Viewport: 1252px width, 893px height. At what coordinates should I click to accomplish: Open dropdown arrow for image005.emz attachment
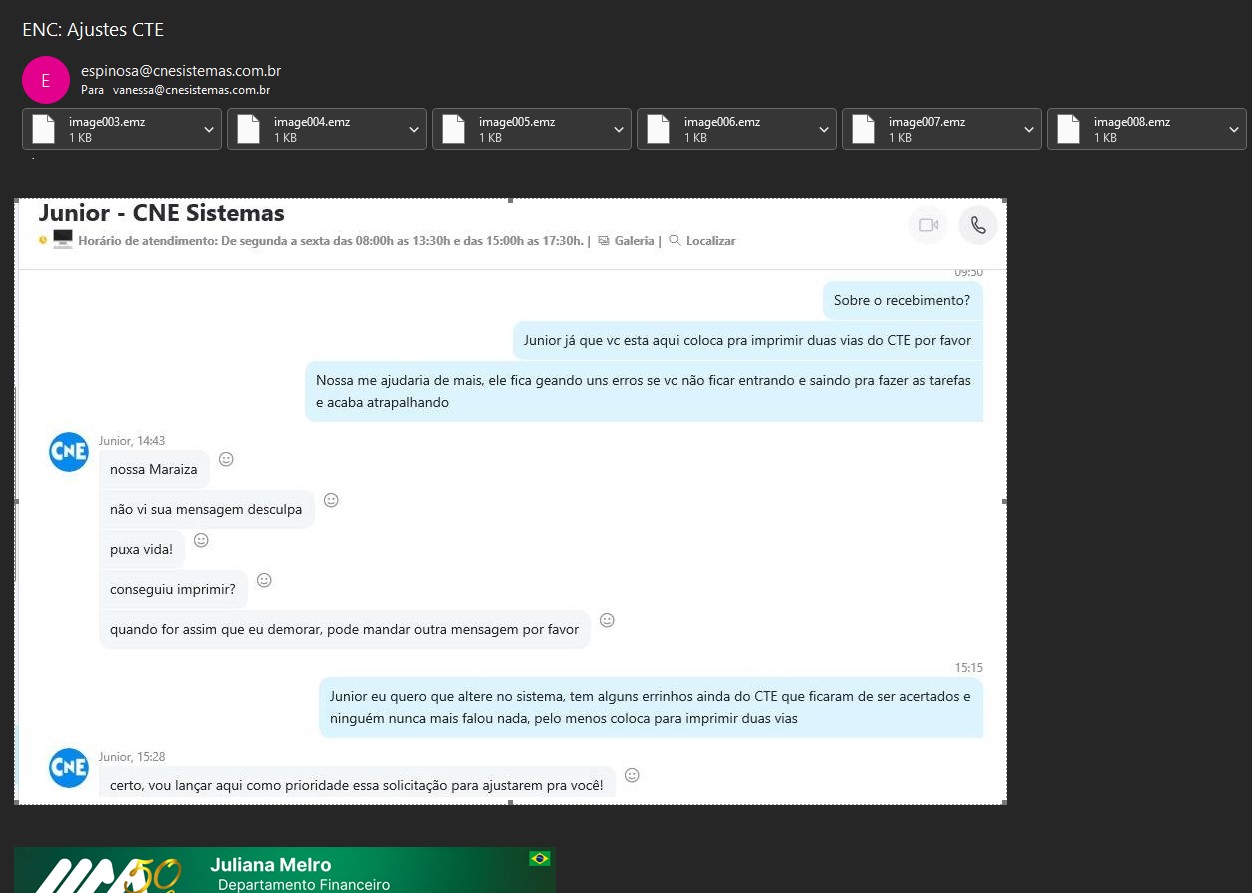point(618,129)
